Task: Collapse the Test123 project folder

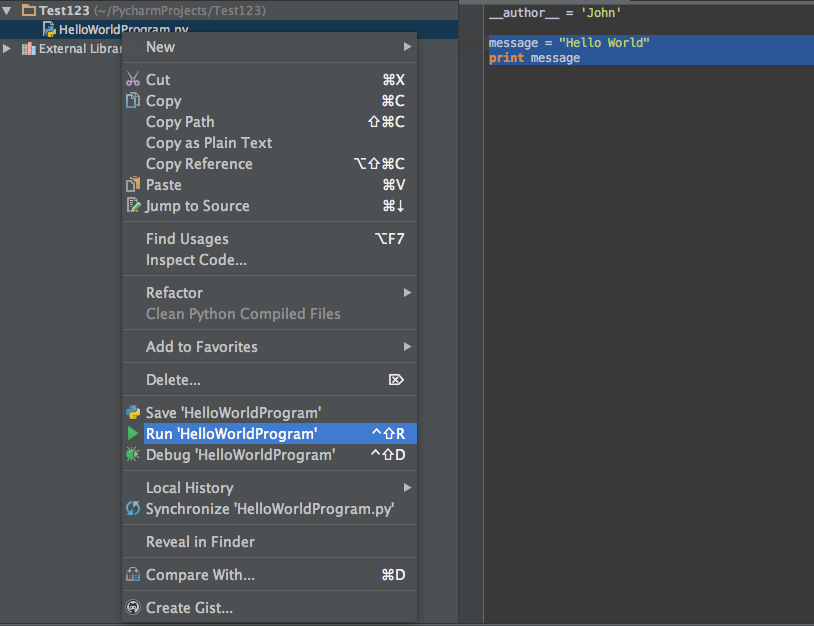Action: coord(8,10)
